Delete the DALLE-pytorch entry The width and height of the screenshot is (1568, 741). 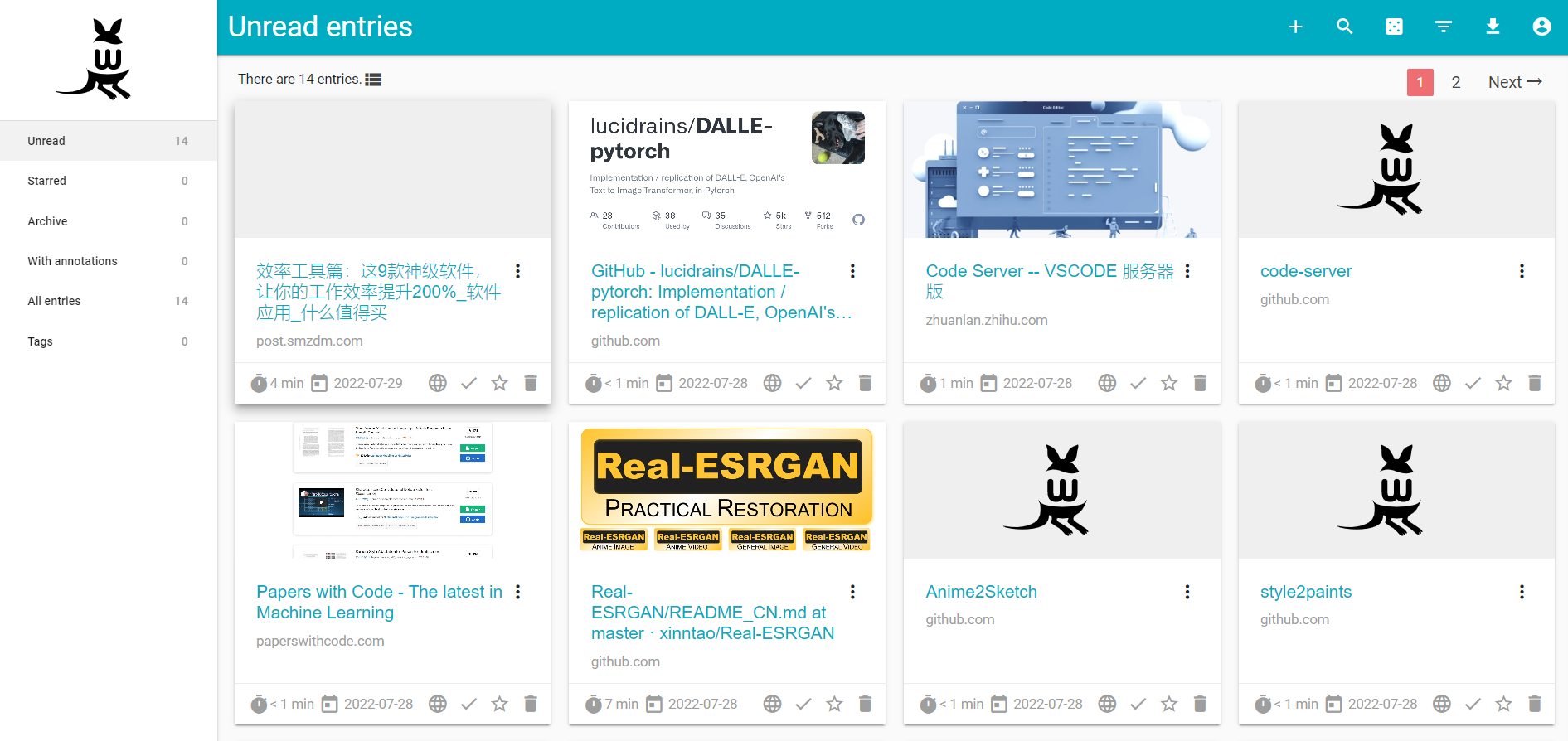(865, 383)
